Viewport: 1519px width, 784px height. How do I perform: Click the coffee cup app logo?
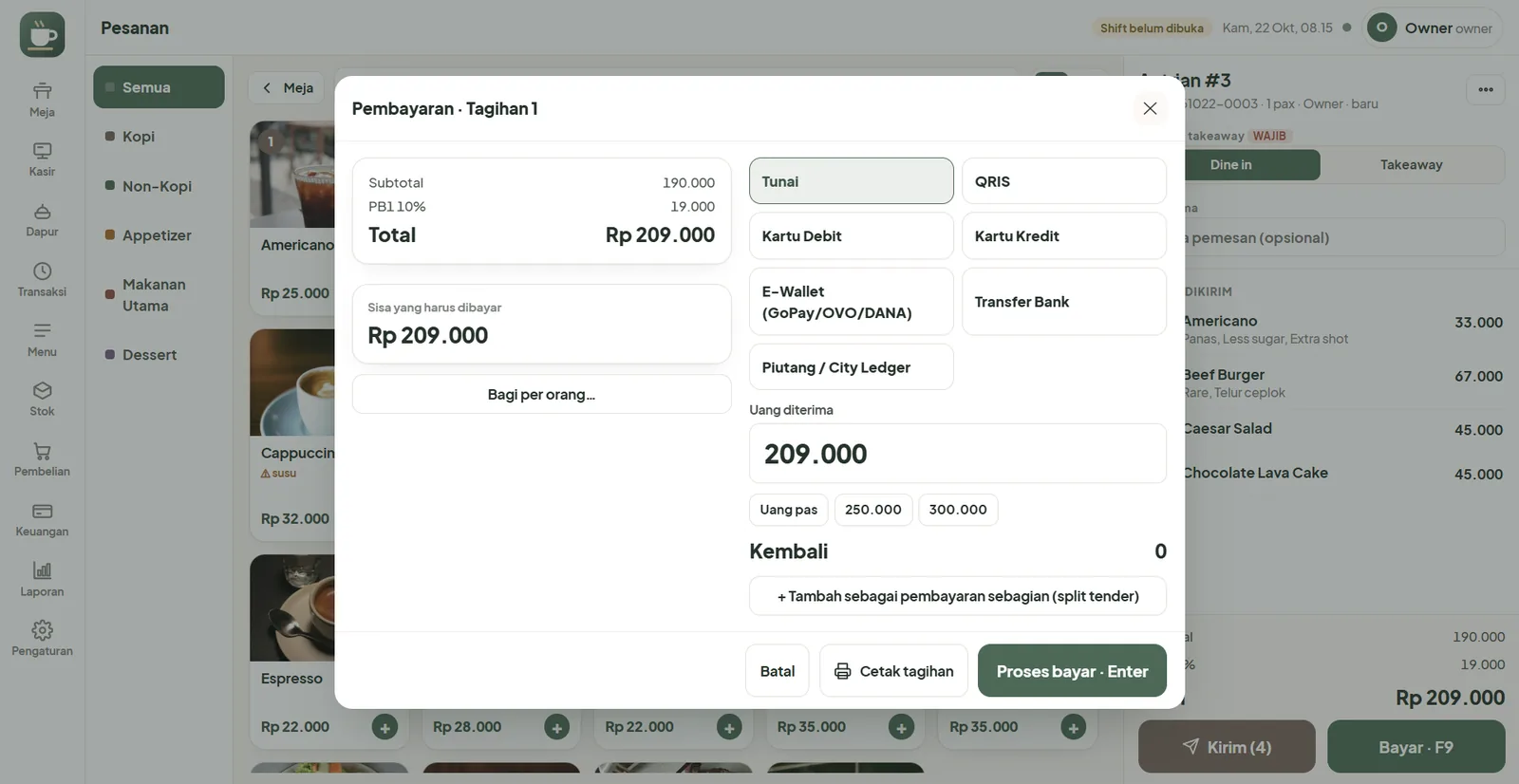point(43,35)
